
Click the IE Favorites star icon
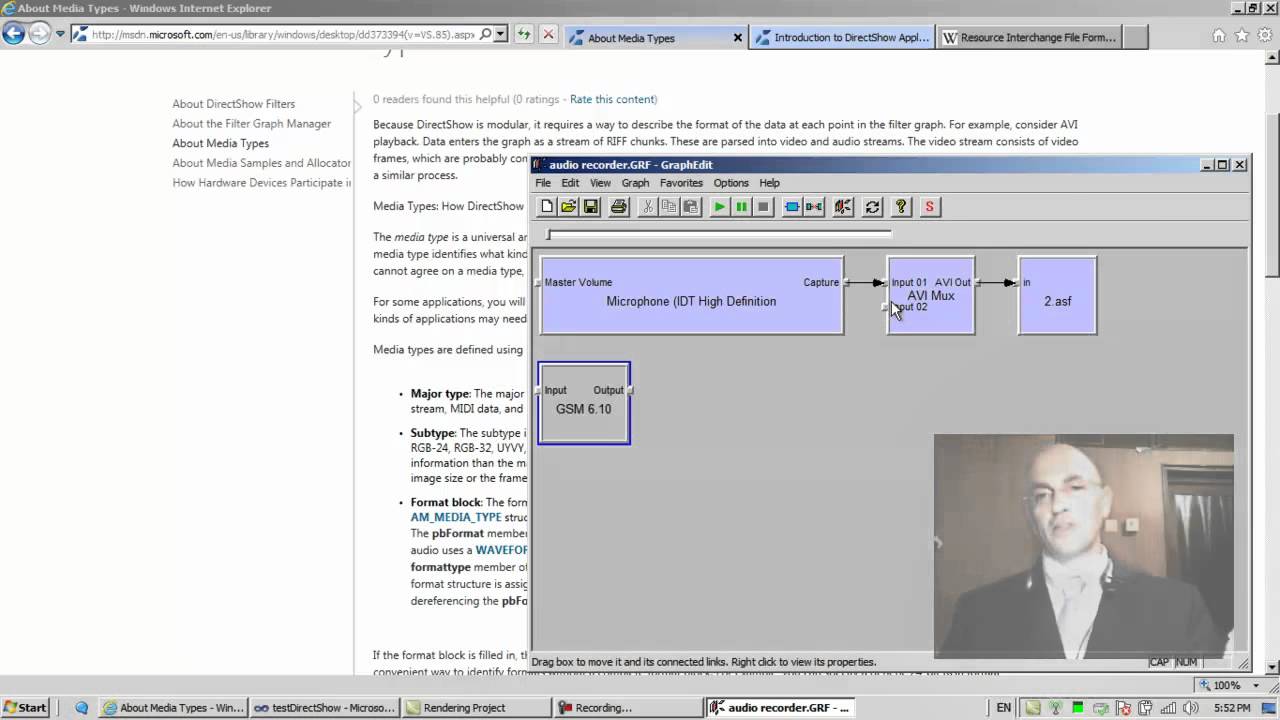pyautogui.click(x=1242, y=36)
